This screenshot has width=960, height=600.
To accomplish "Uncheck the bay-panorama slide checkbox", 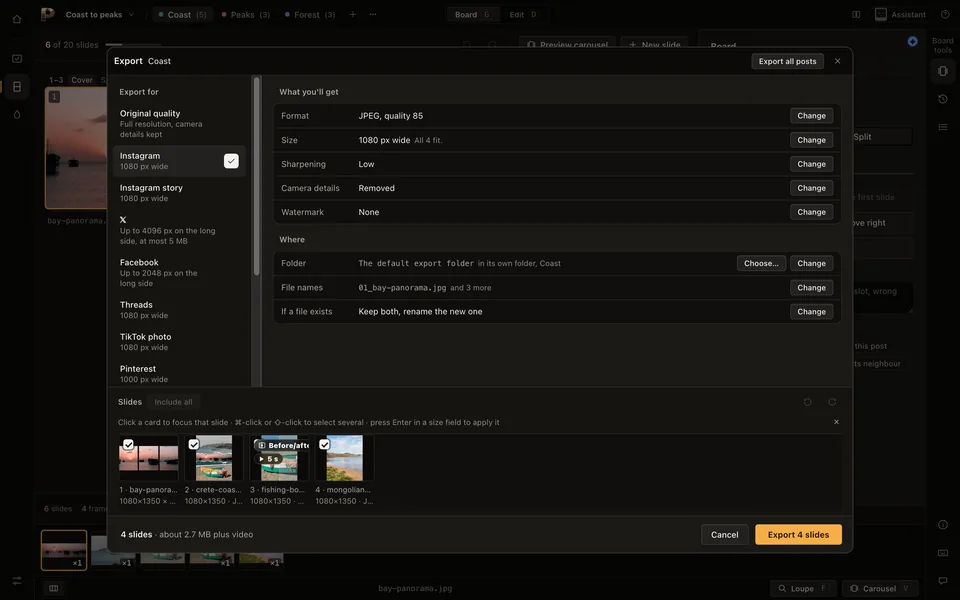I will (x=129, y=444).
